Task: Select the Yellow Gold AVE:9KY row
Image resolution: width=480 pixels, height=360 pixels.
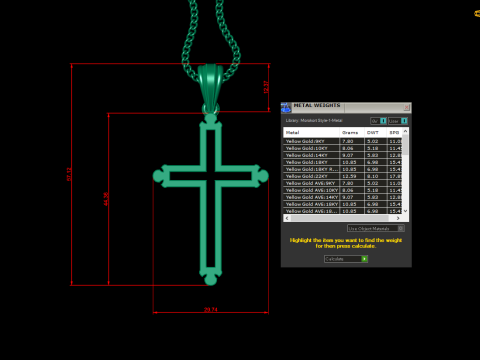Action: tap(342, 183)
